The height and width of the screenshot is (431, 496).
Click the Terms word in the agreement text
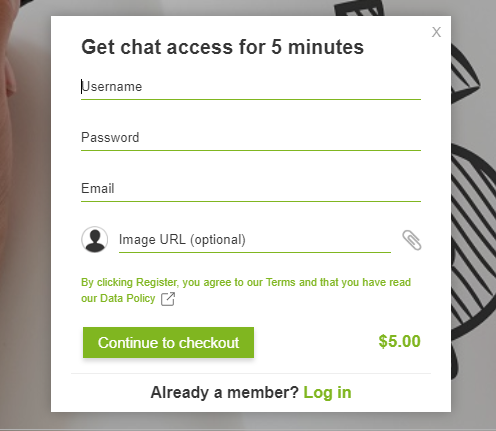click(x=281, y=282)
